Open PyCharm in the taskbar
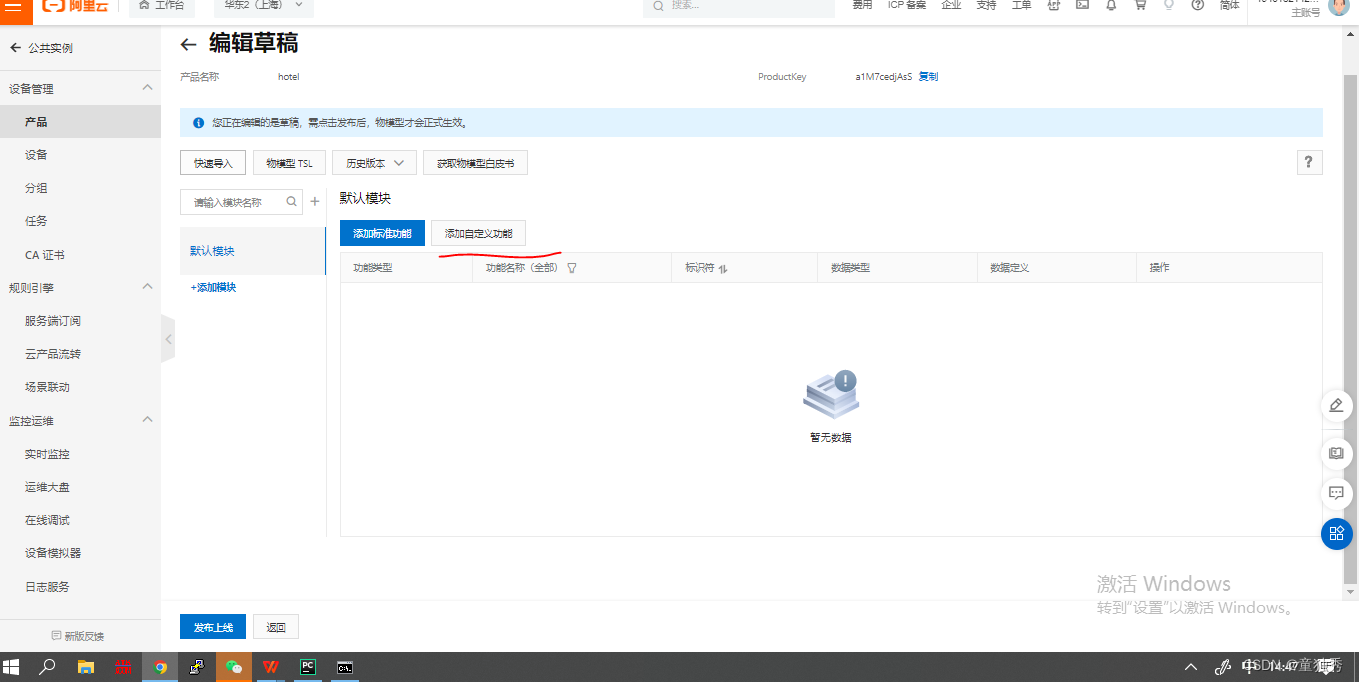This screenshot has height=682, width=1359. coord(308,667)
